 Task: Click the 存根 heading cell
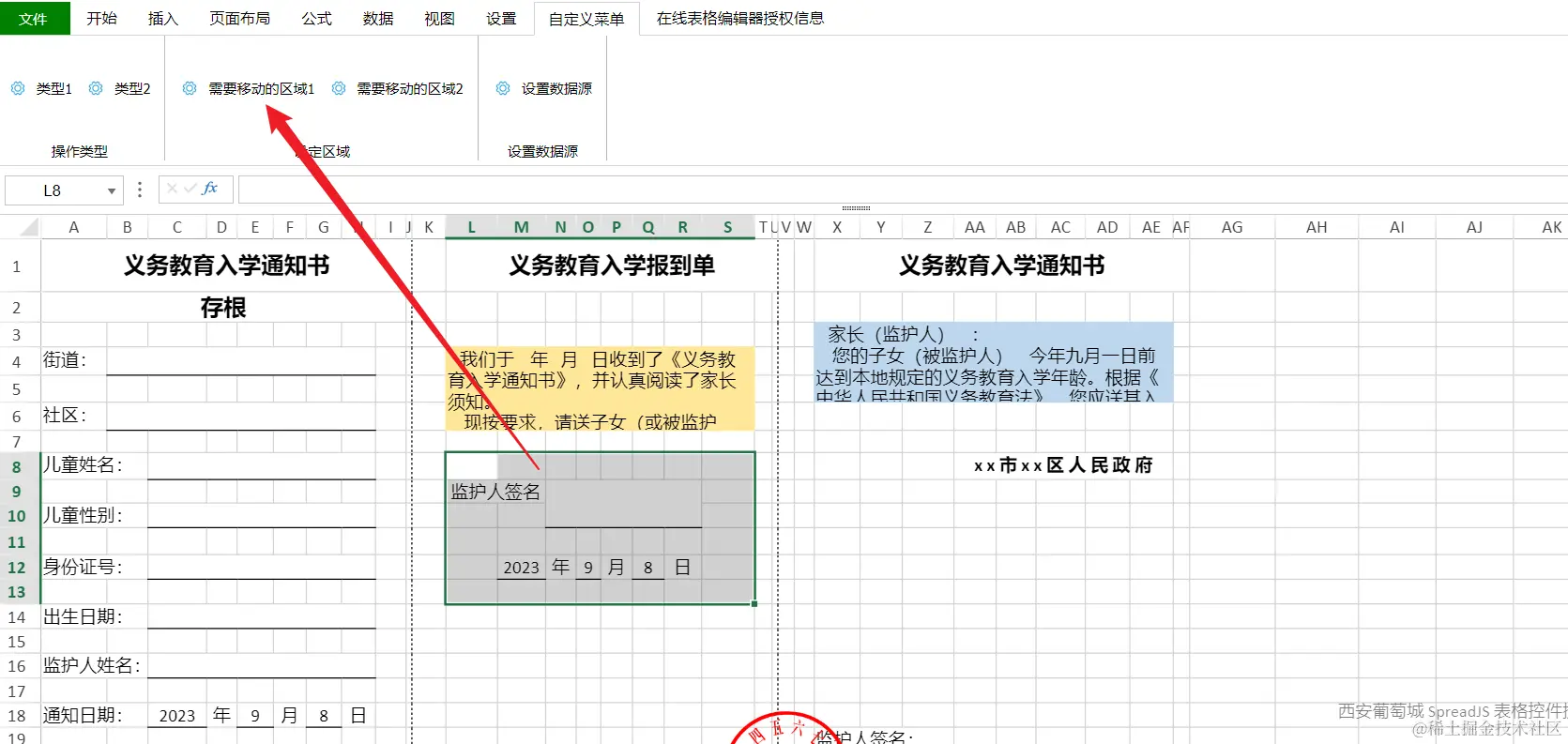pyautogui.click(x=223, y=308)
